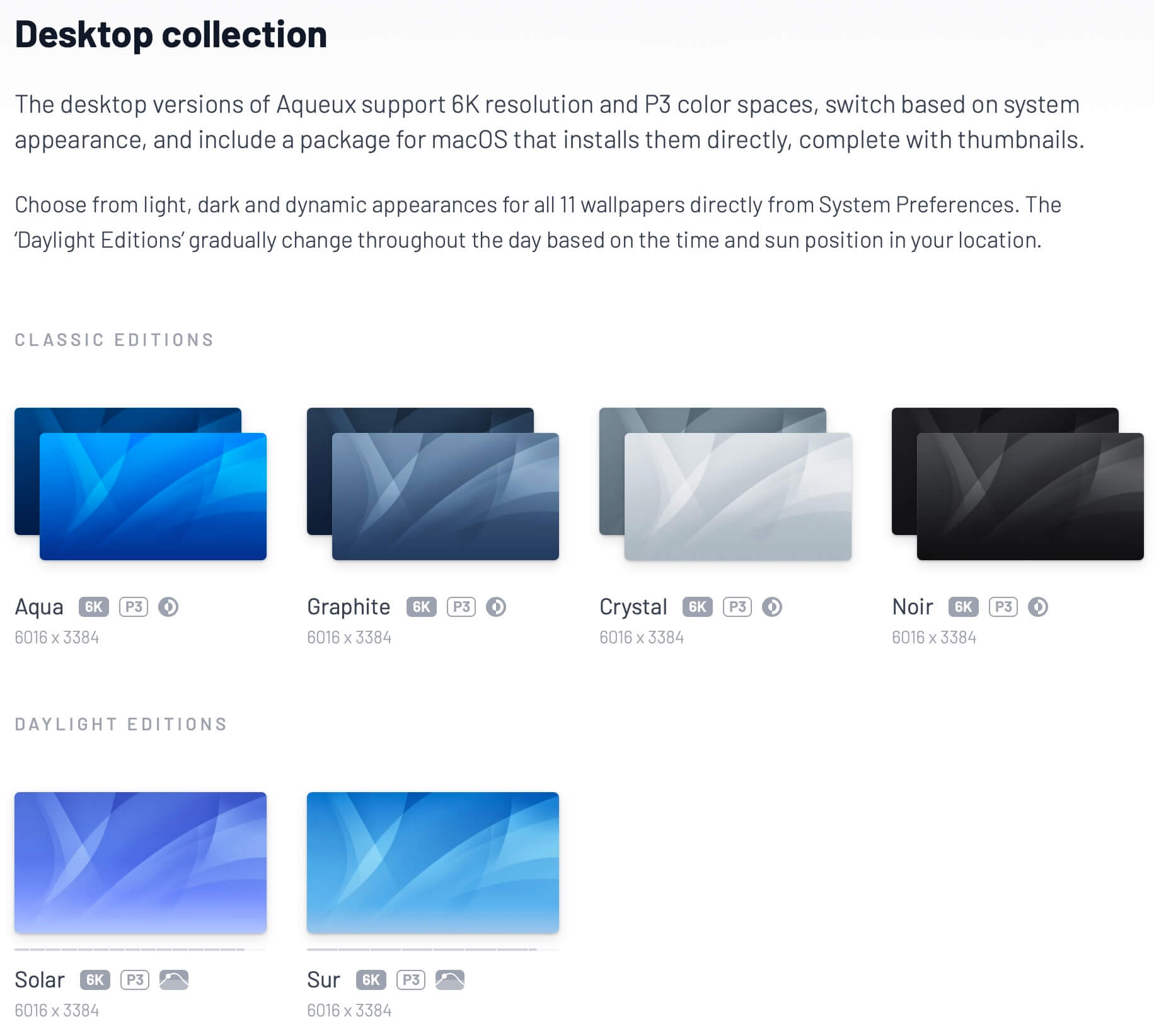The height and width of the screenshot is (1036, 1154).
Task: Click the appearance icon next to Noir
Action: (1038, 607)
